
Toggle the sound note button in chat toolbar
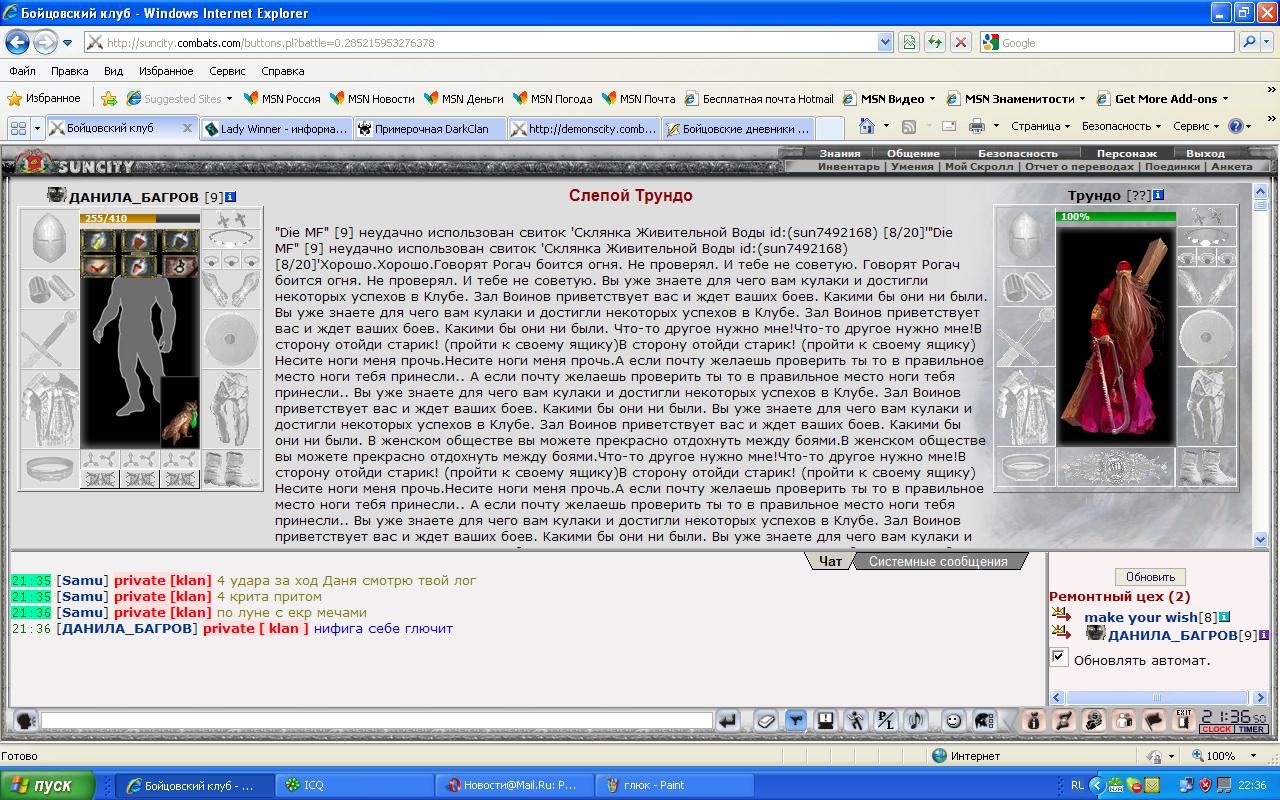pyautogui.click(x=915, y=720)
